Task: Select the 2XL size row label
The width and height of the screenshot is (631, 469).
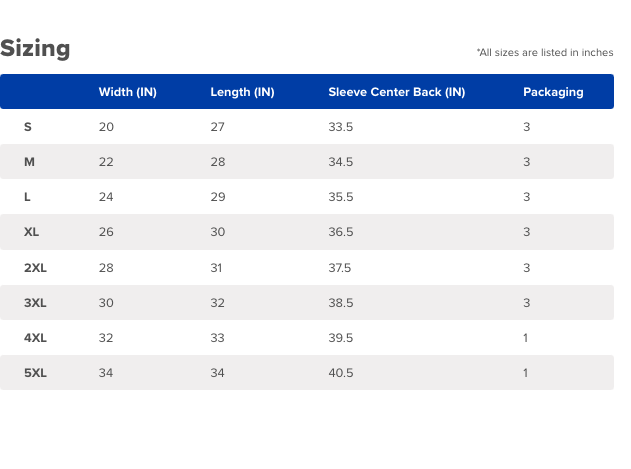Action: click(x=35, y=268)
